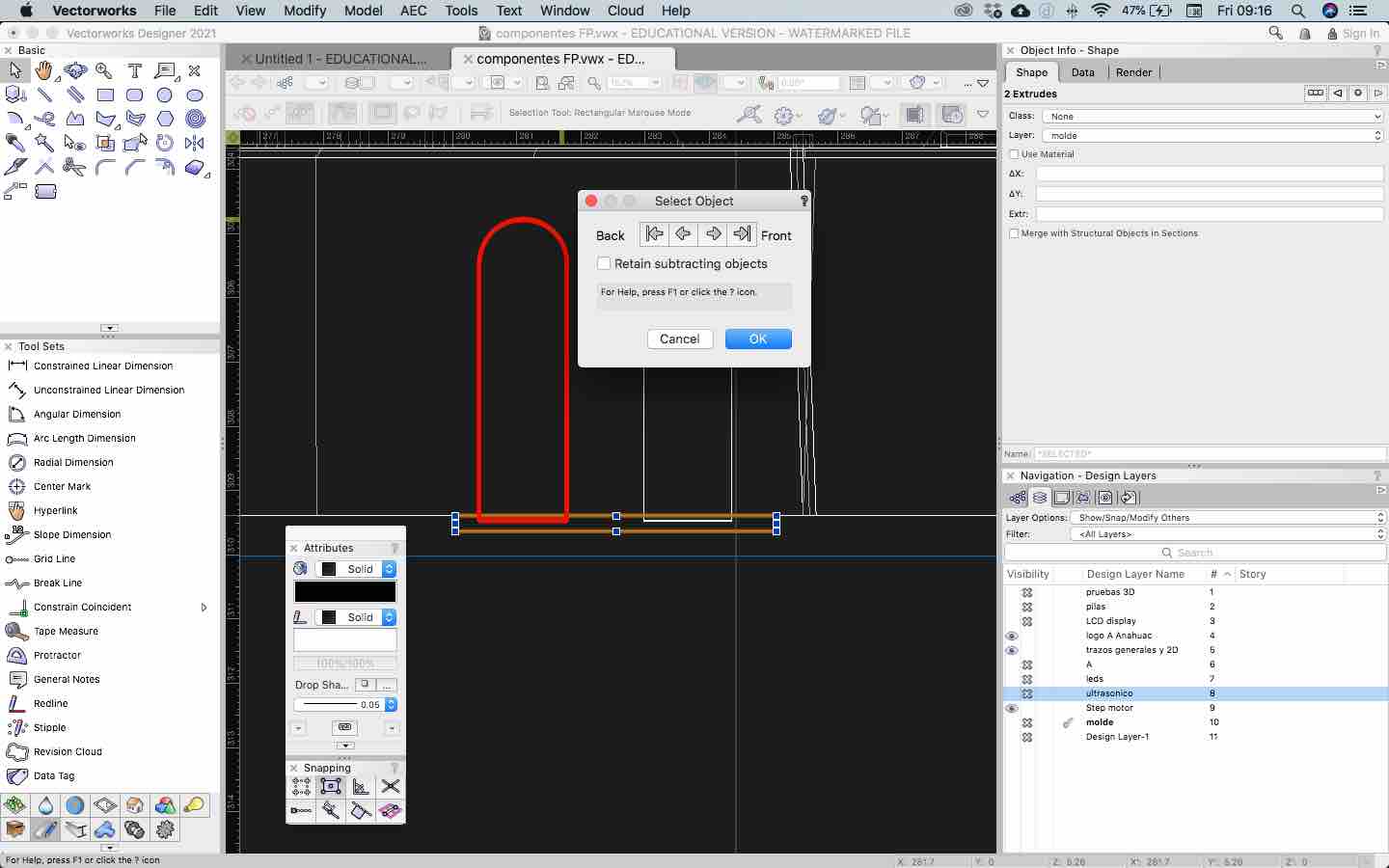Select the Fillet tool

[x=105, y=167]
